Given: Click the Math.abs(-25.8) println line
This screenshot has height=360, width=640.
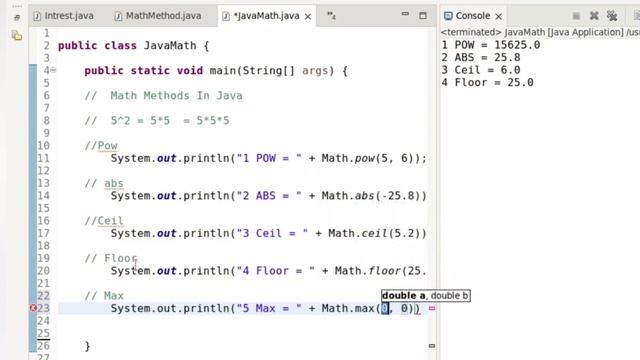Looking at the screenshot, I should 269,196.
